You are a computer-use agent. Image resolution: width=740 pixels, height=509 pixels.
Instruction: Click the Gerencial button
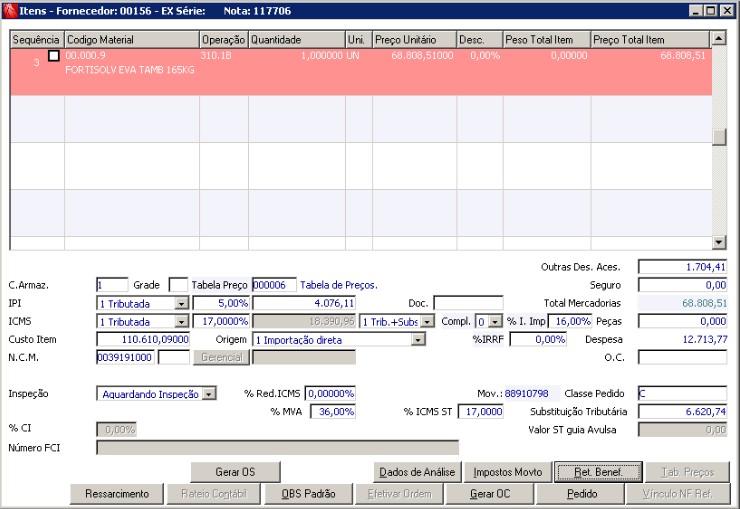coord(221,357)
